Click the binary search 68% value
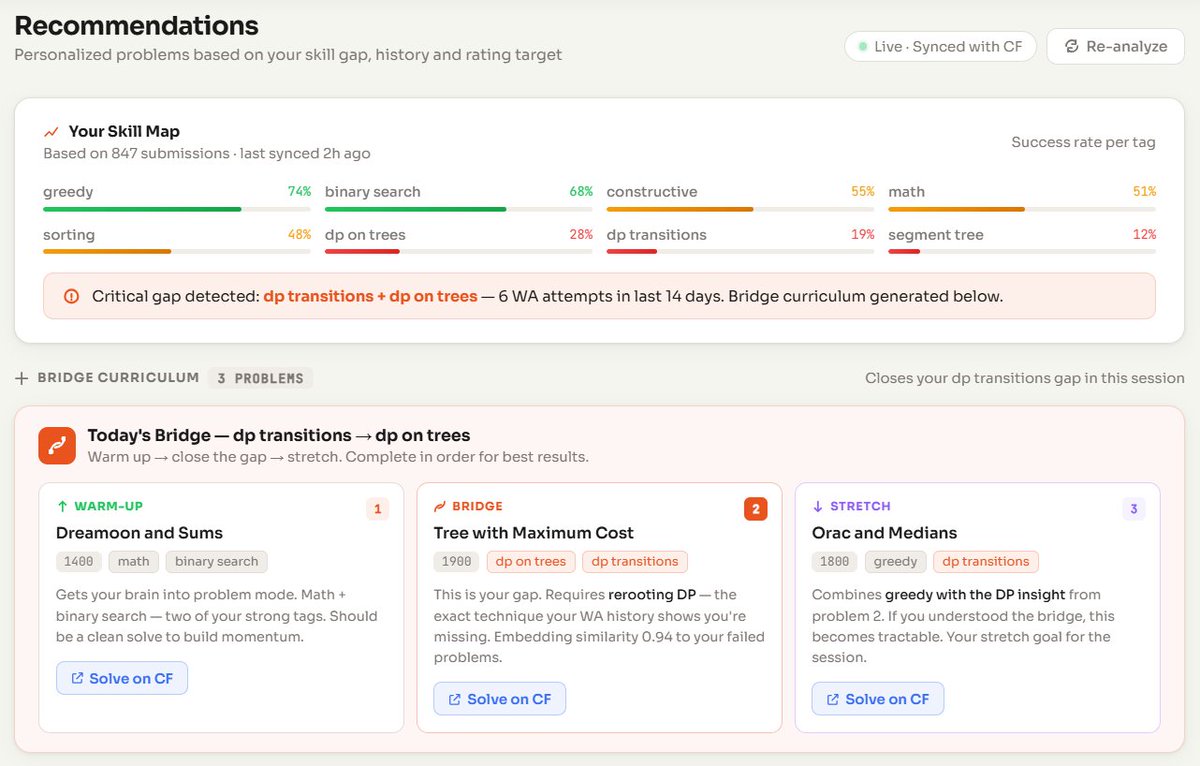Viewport: 1200px width, 766px height. tap(581, 191)
